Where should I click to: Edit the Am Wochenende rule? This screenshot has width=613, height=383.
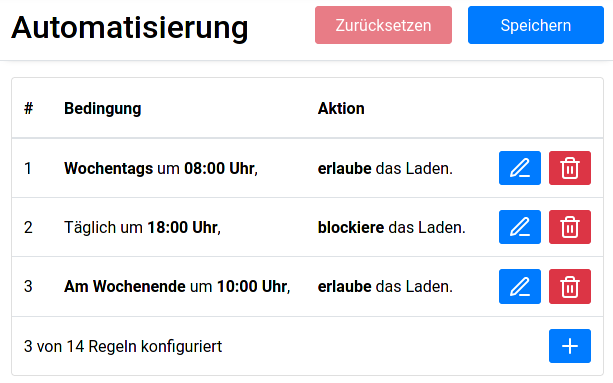(x=520, y=286)
